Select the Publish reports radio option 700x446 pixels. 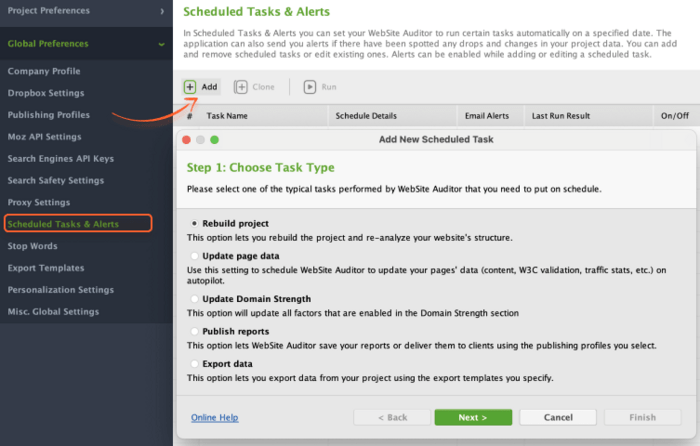click(x=194, y=331)
